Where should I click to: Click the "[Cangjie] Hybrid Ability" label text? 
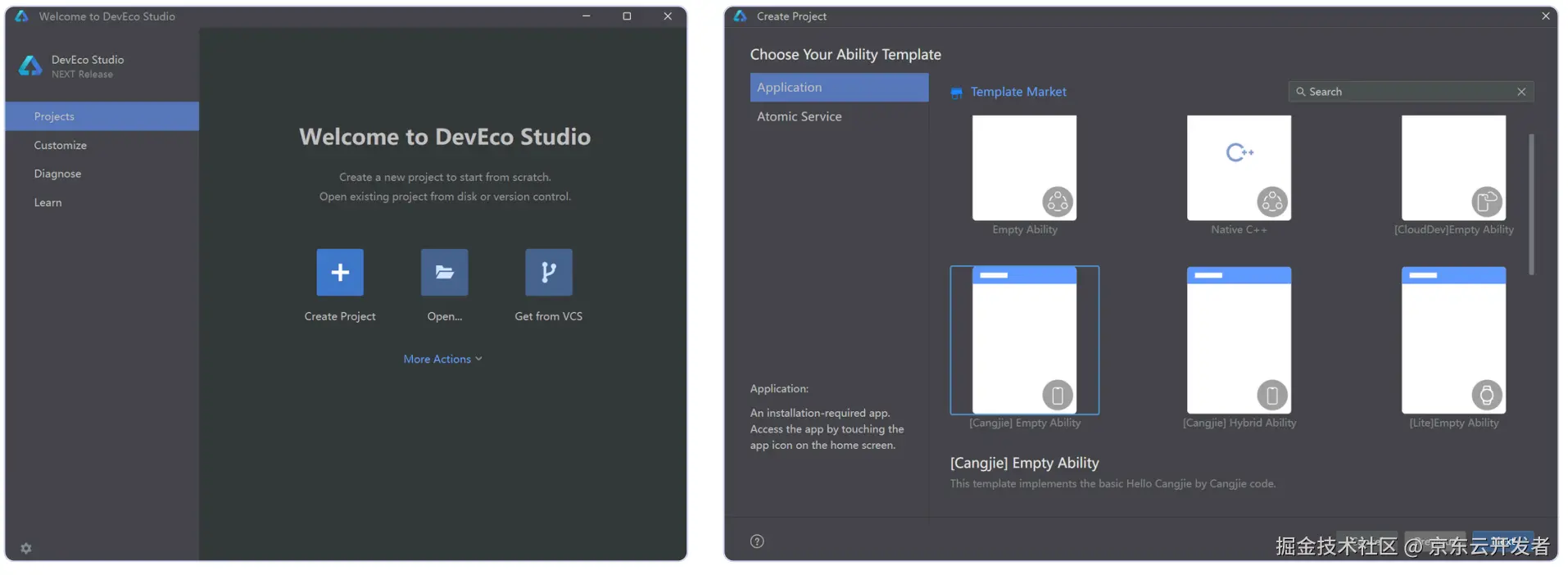click(x=1239, y=423)
